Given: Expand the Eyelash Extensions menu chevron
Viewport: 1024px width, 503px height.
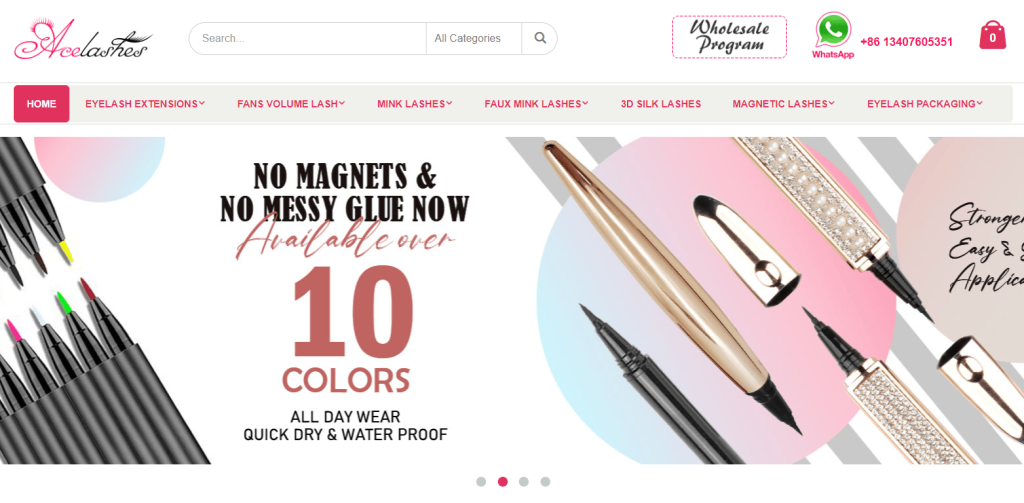Looking at the screenshot, I should click(x=202, y=103).
